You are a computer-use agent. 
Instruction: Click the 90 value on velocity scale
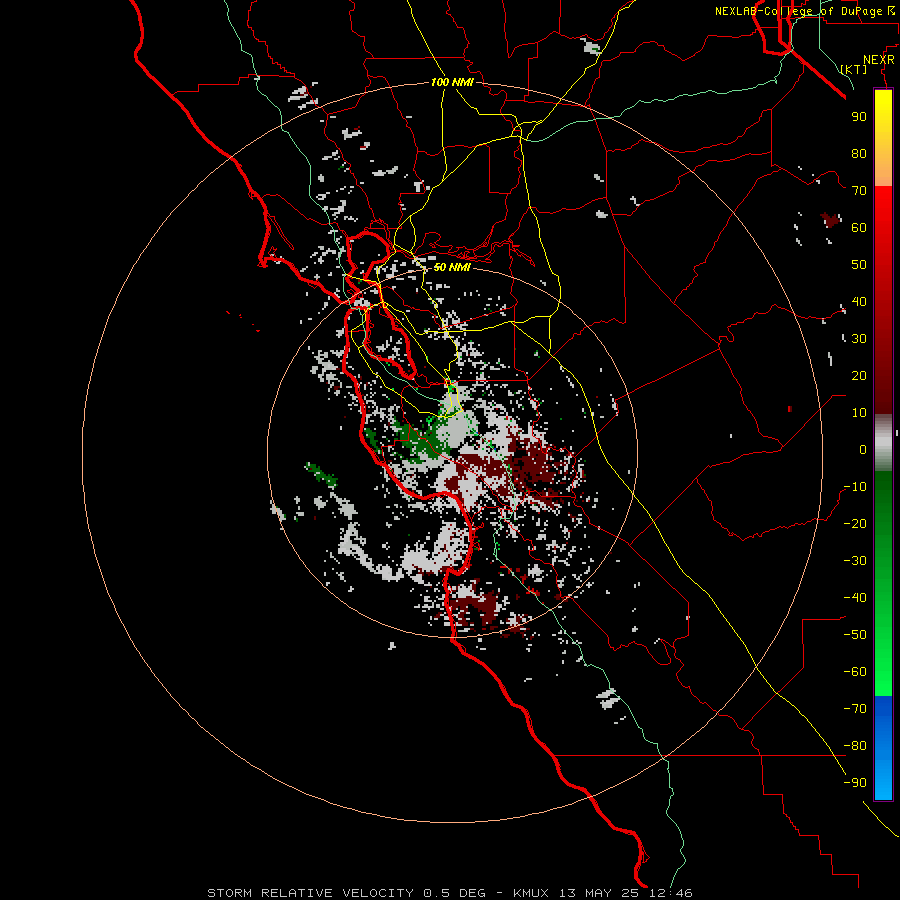point(859,117)
